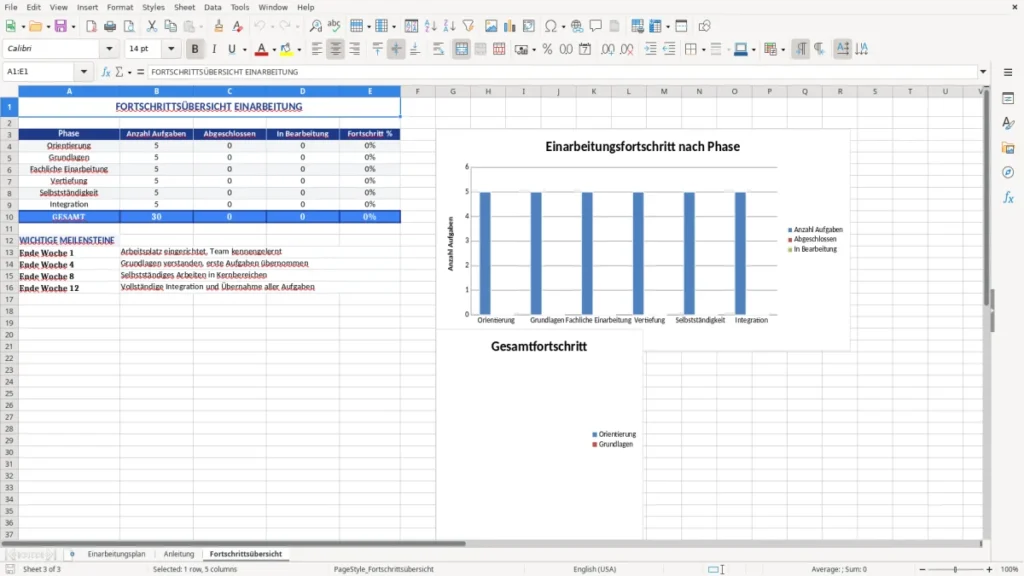This screenshot has height=576, width=1024.
Task: Run spelling check abc icon
Action: coord(334,26)
